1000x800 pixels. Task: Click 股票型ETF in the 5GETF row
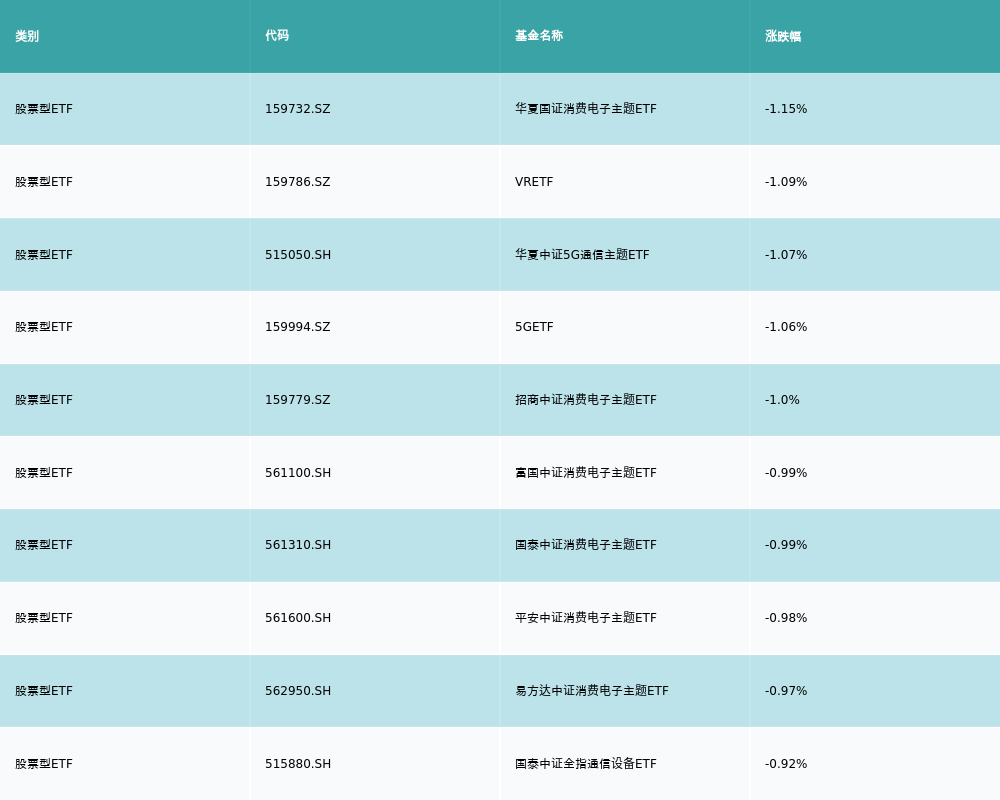(44, 327)
